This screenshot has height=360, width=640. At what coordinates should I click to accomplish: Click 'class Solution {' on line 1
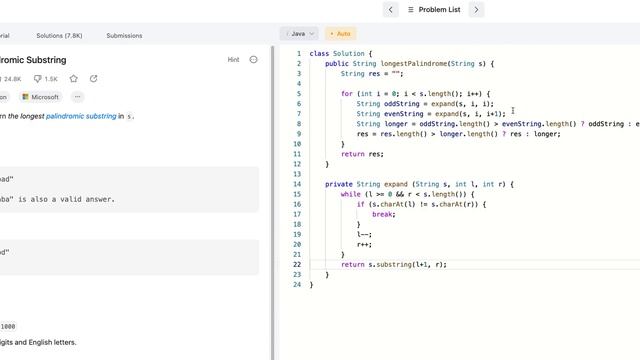click(x=341, y=53)
